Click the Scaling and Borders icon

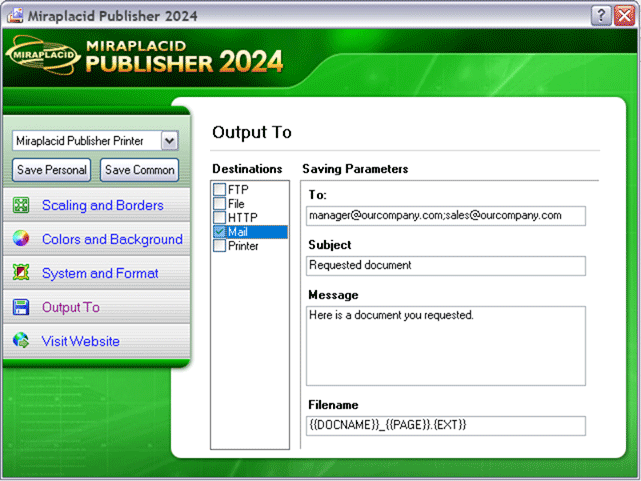20,206
